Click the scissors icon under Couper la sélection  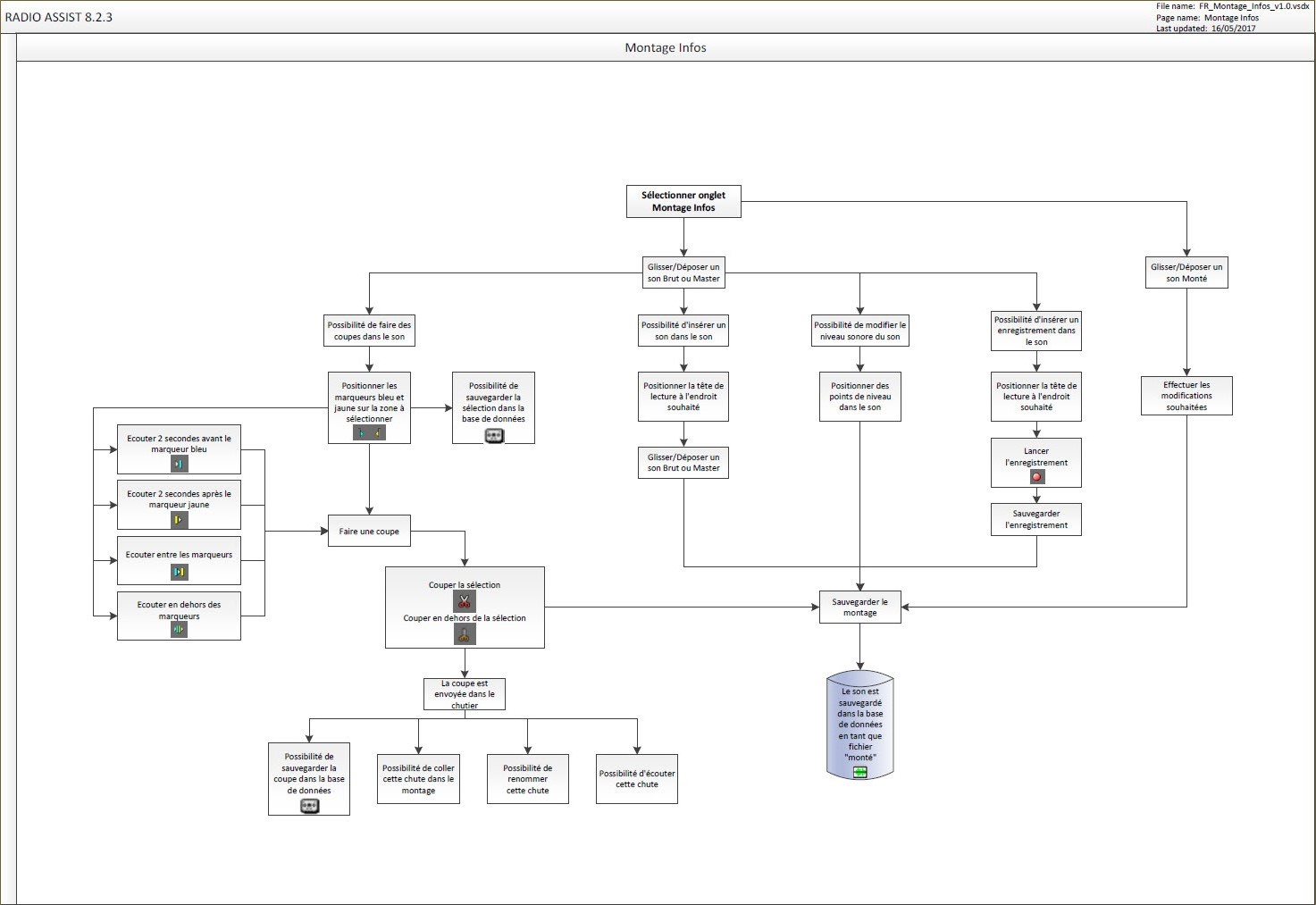(x=464, y=601)
